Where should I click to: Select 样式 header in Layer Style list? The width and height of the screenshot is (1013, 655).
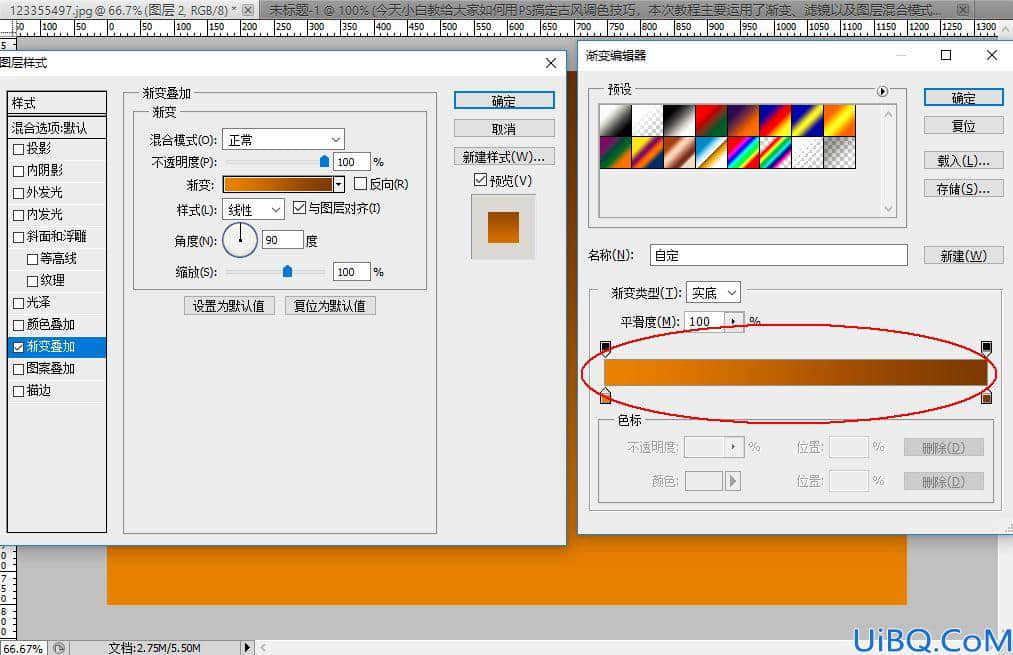coord(57,103)
